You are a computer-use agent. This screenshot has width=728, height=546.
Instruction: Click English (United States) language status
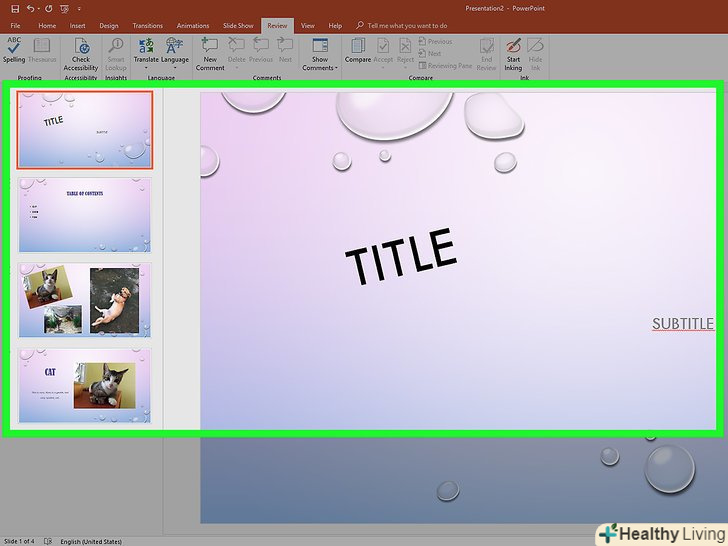(91, 541)
